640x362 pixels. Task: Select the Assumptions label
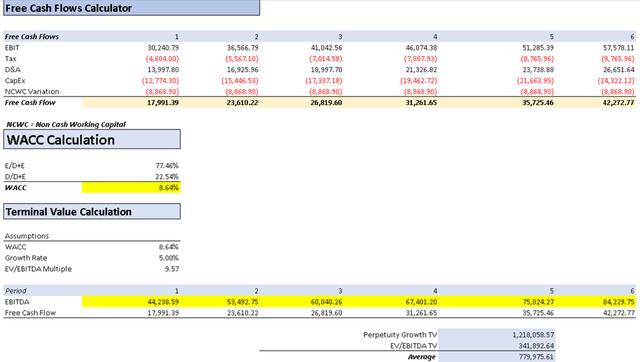click(x=27, y=236)
